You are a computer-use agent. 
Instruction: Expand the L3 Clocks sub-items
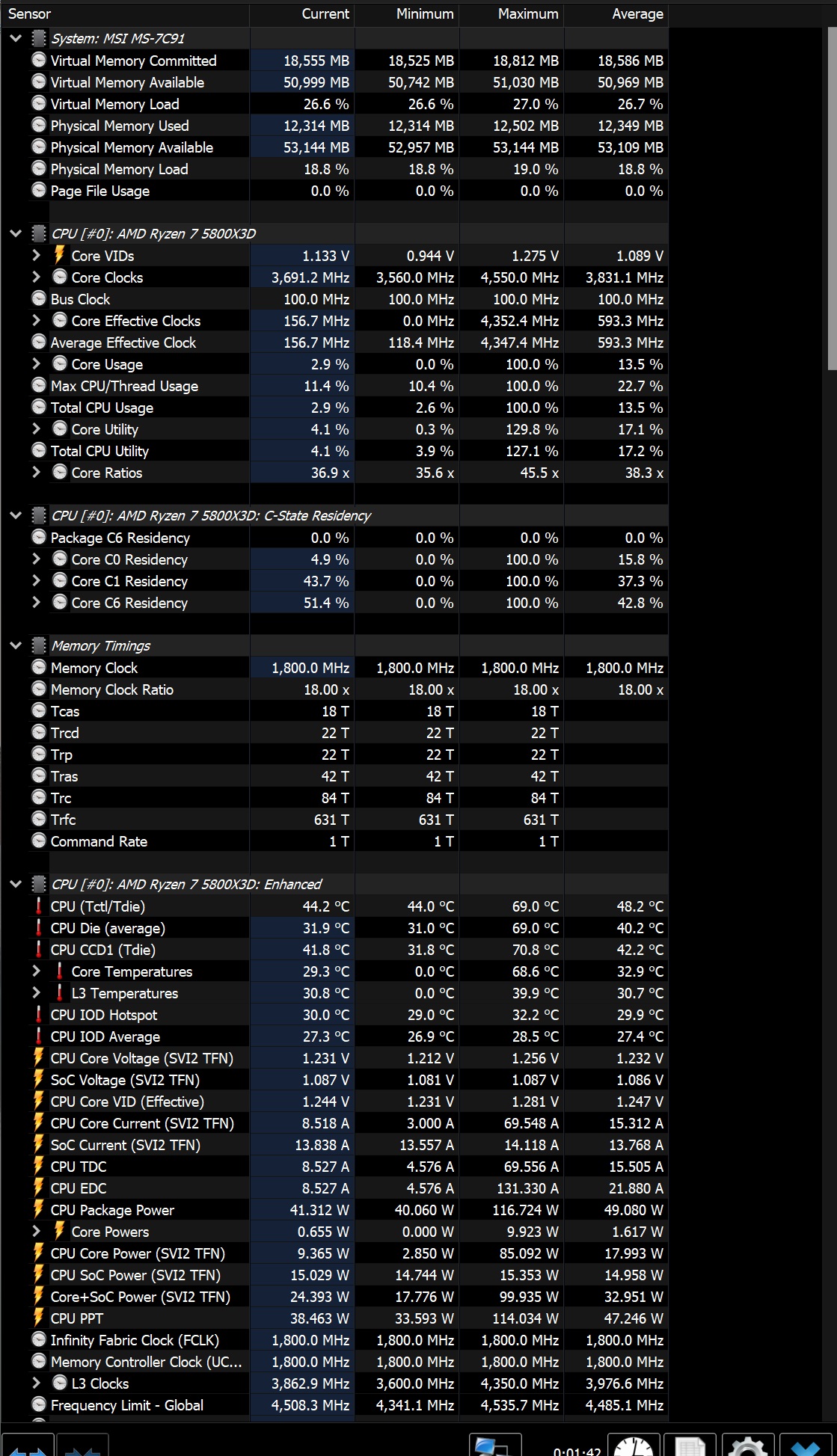coord(37,1383)
